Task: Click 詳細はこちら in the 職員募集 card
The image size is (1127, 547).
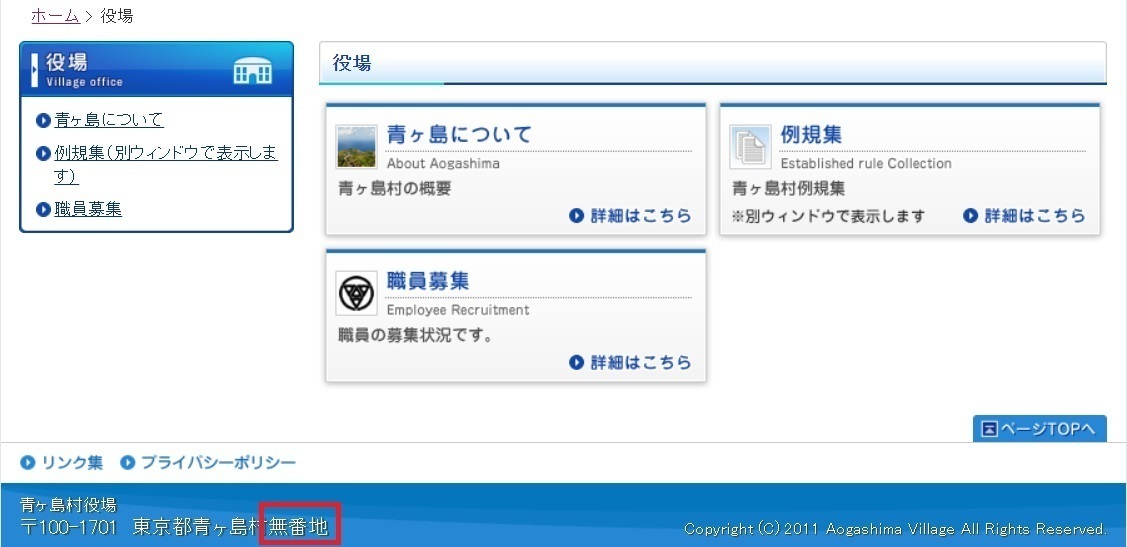Action: coord(630,362)
